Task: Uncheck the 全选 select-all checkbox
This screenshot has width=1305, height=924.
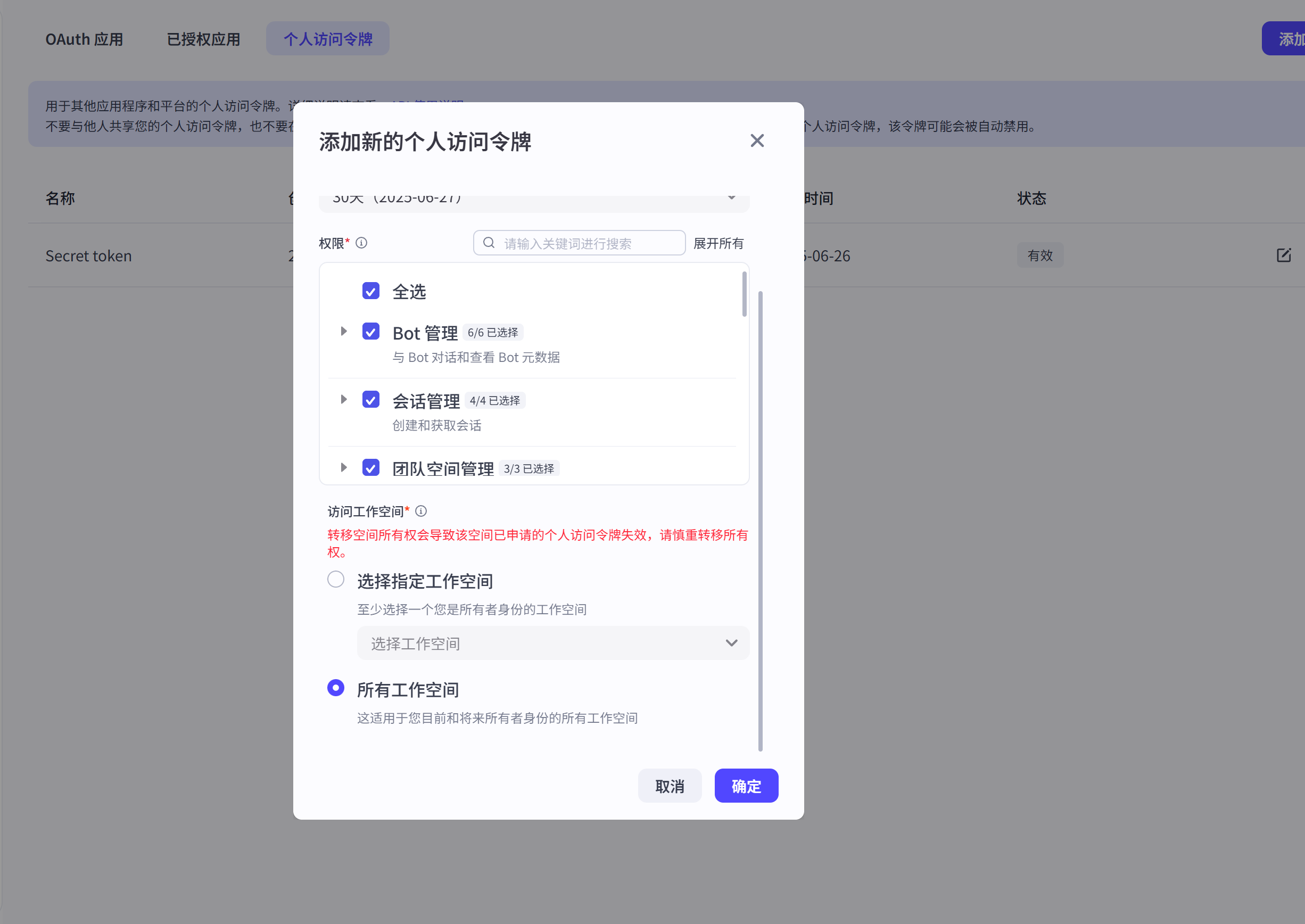Action: (371, 291)
